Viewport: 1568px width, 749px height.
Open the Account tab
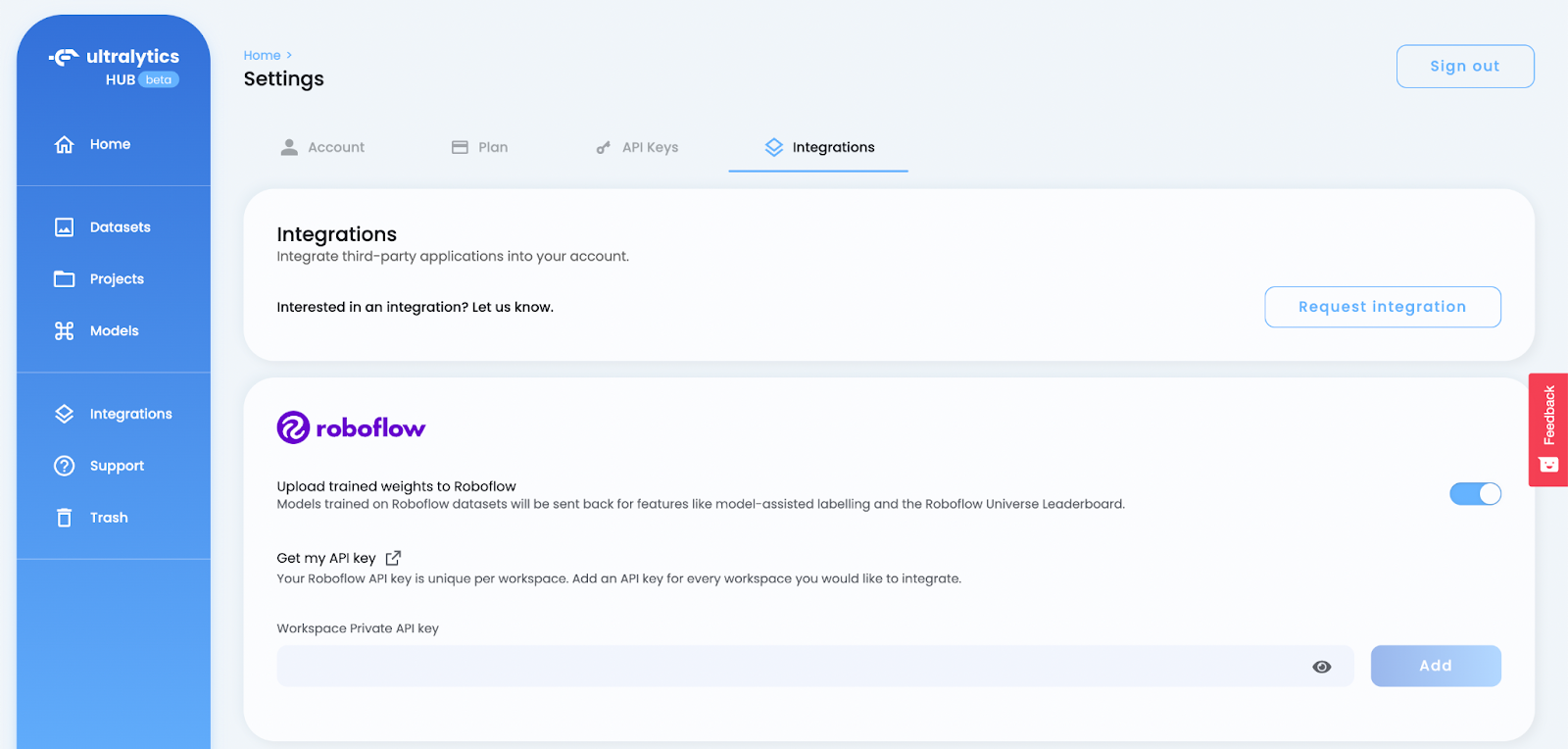pos(321,147)
